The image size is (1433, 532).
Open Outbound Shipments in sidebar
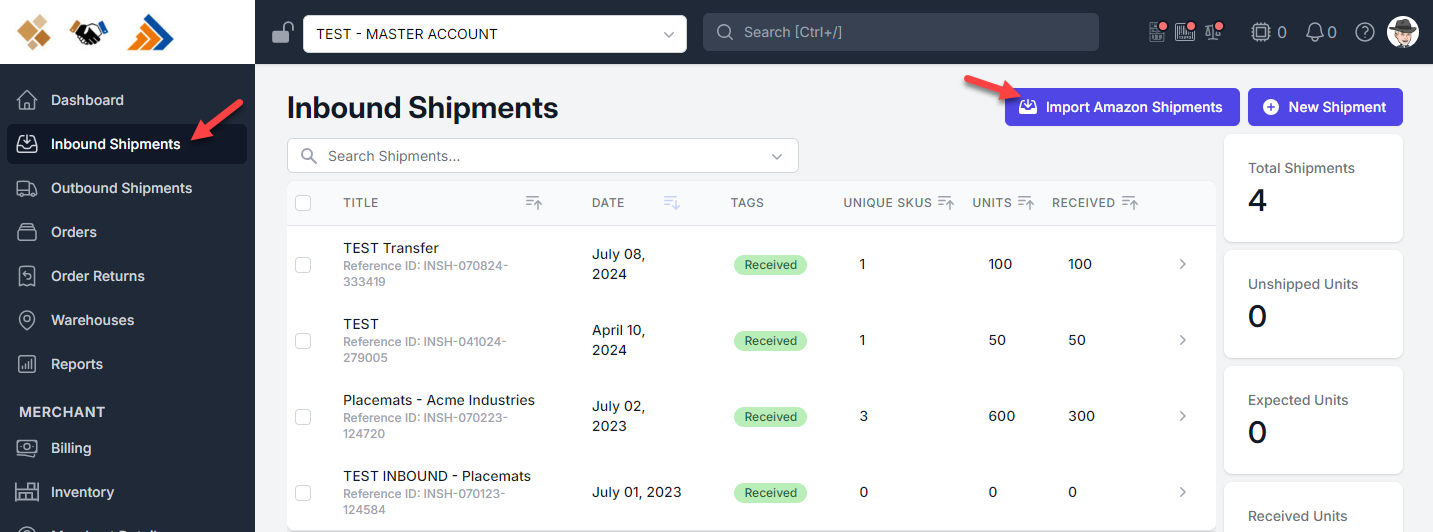click(127, 188)
